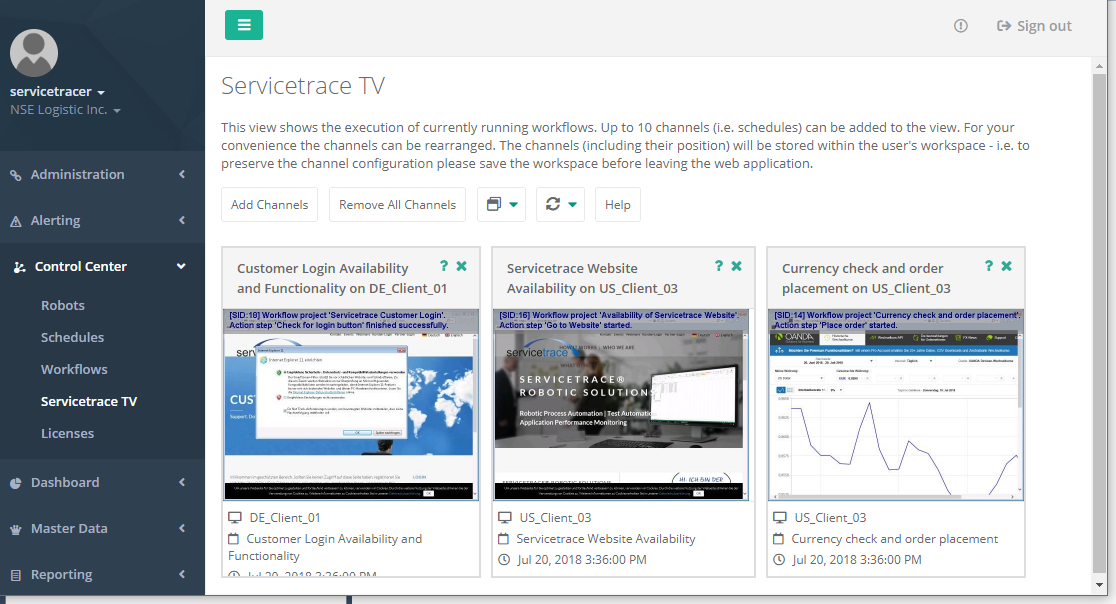This screenshot has width=1116, height=604.
Task: Click monitor icon beside DE_Client_01
Action: (234, 517)
